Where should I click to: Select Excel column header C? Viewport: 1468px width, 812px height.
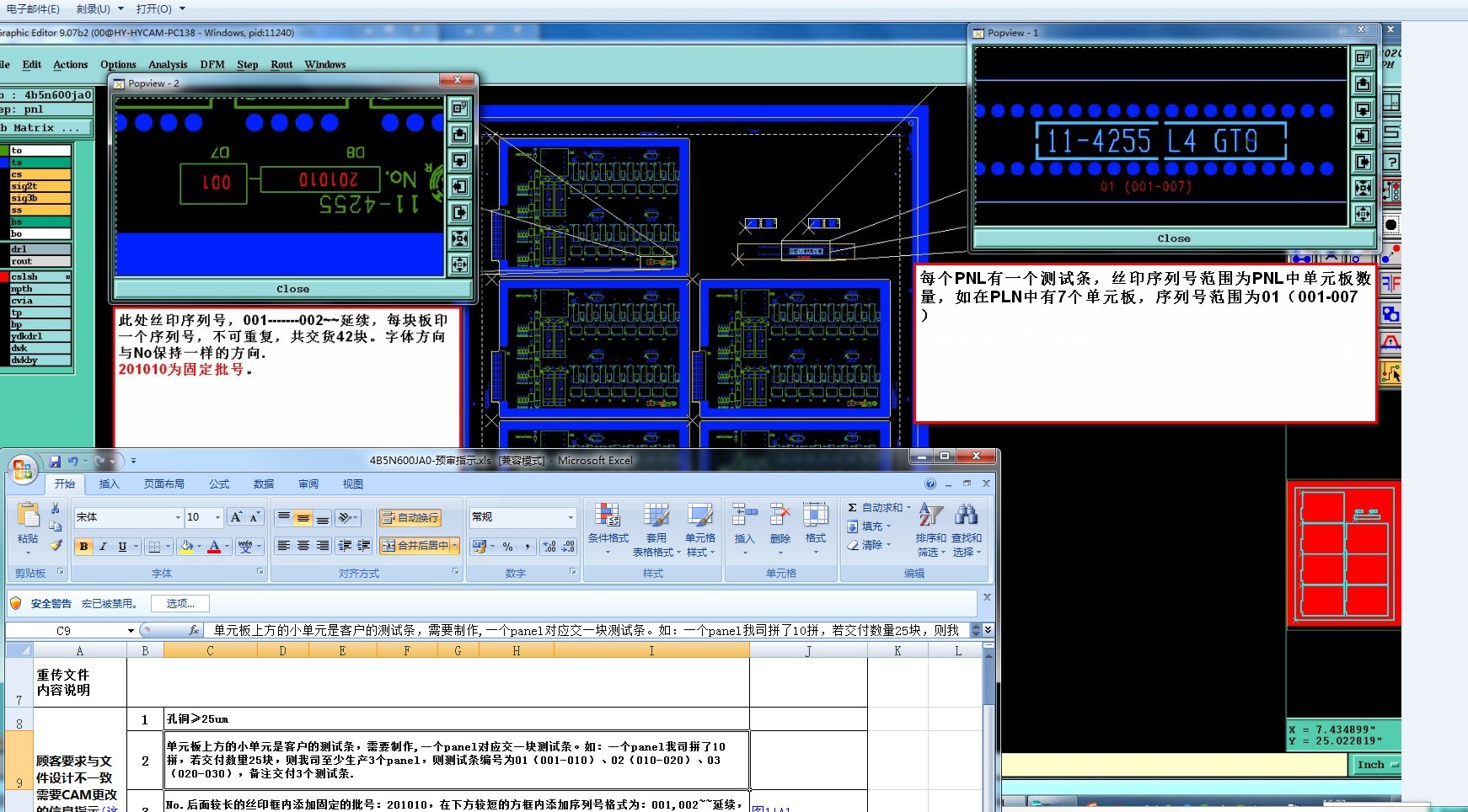(x=210, y=650)
